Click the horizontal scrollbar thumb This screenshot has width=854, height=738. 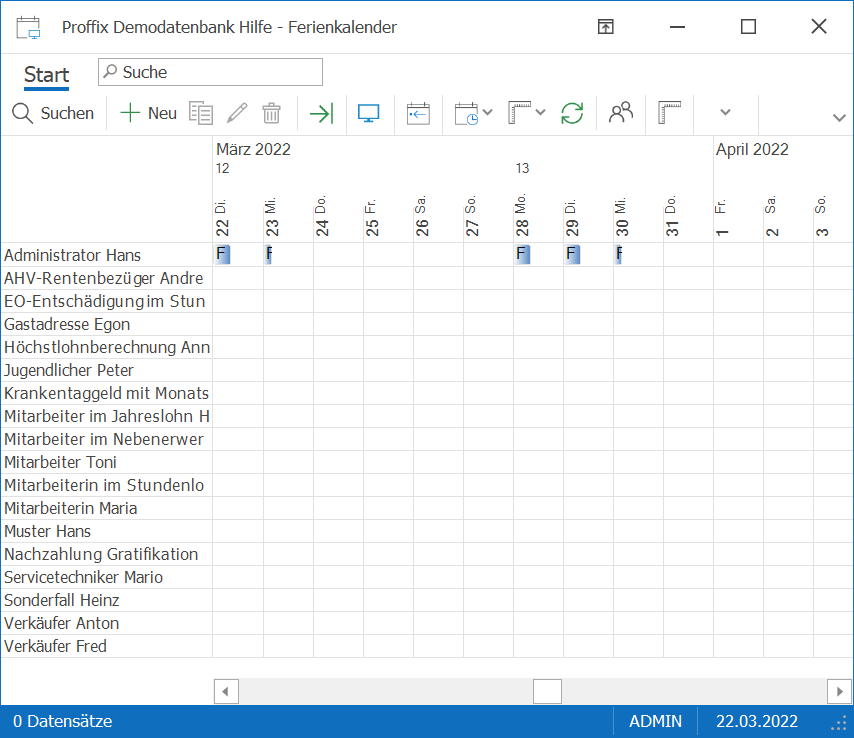(x=547, y=692)
